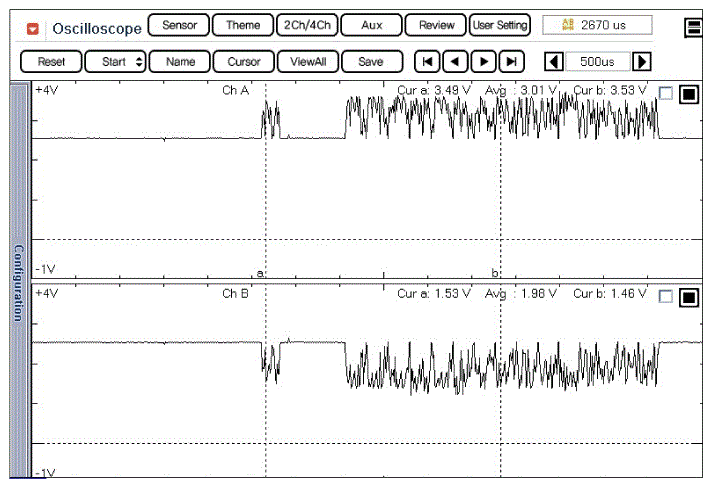
Task: Open the Start dropdown selector
Action: click(115, 62)
